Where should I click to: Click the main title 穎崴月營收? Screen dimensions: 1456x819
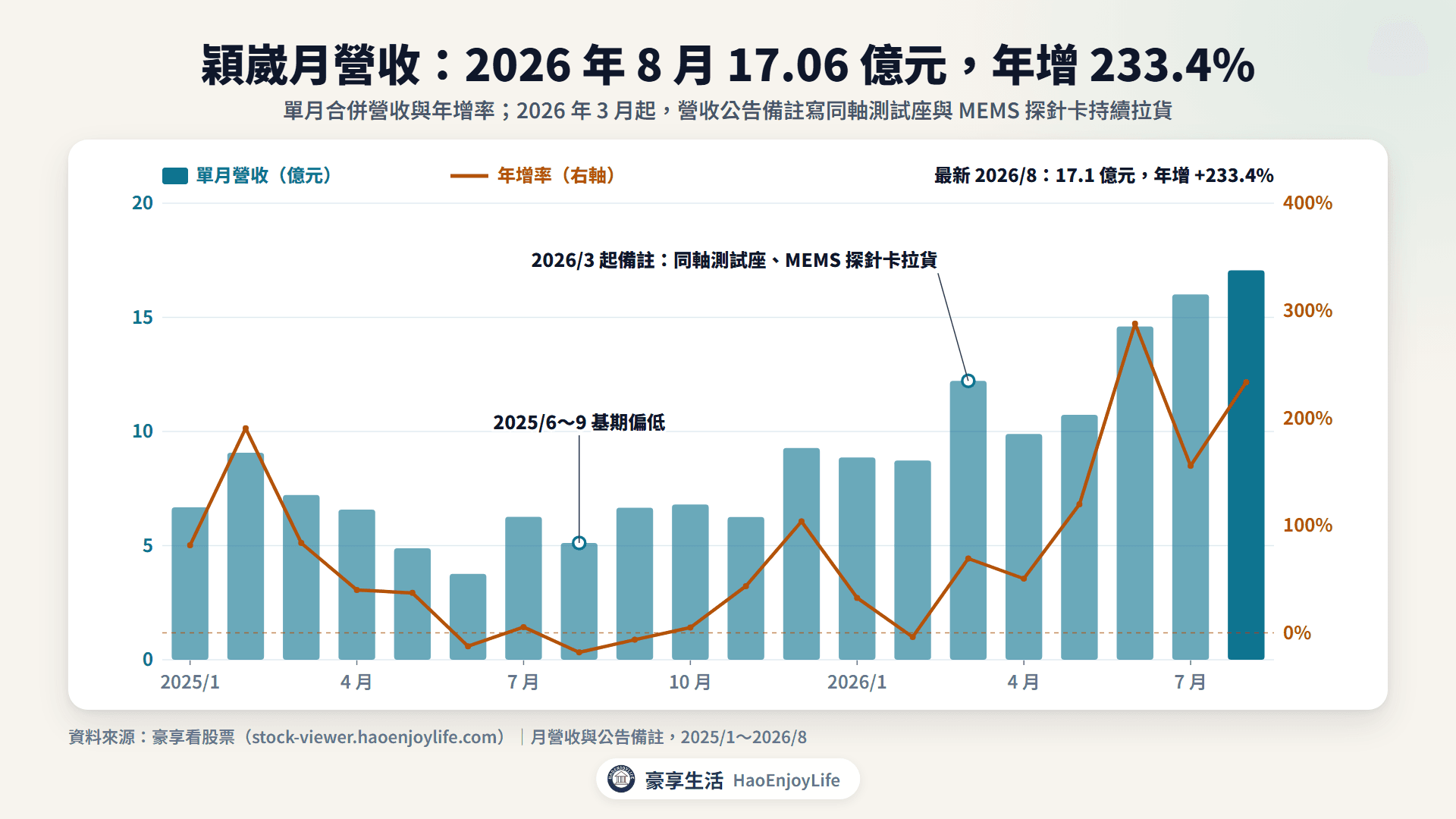(x=728, y=65)
